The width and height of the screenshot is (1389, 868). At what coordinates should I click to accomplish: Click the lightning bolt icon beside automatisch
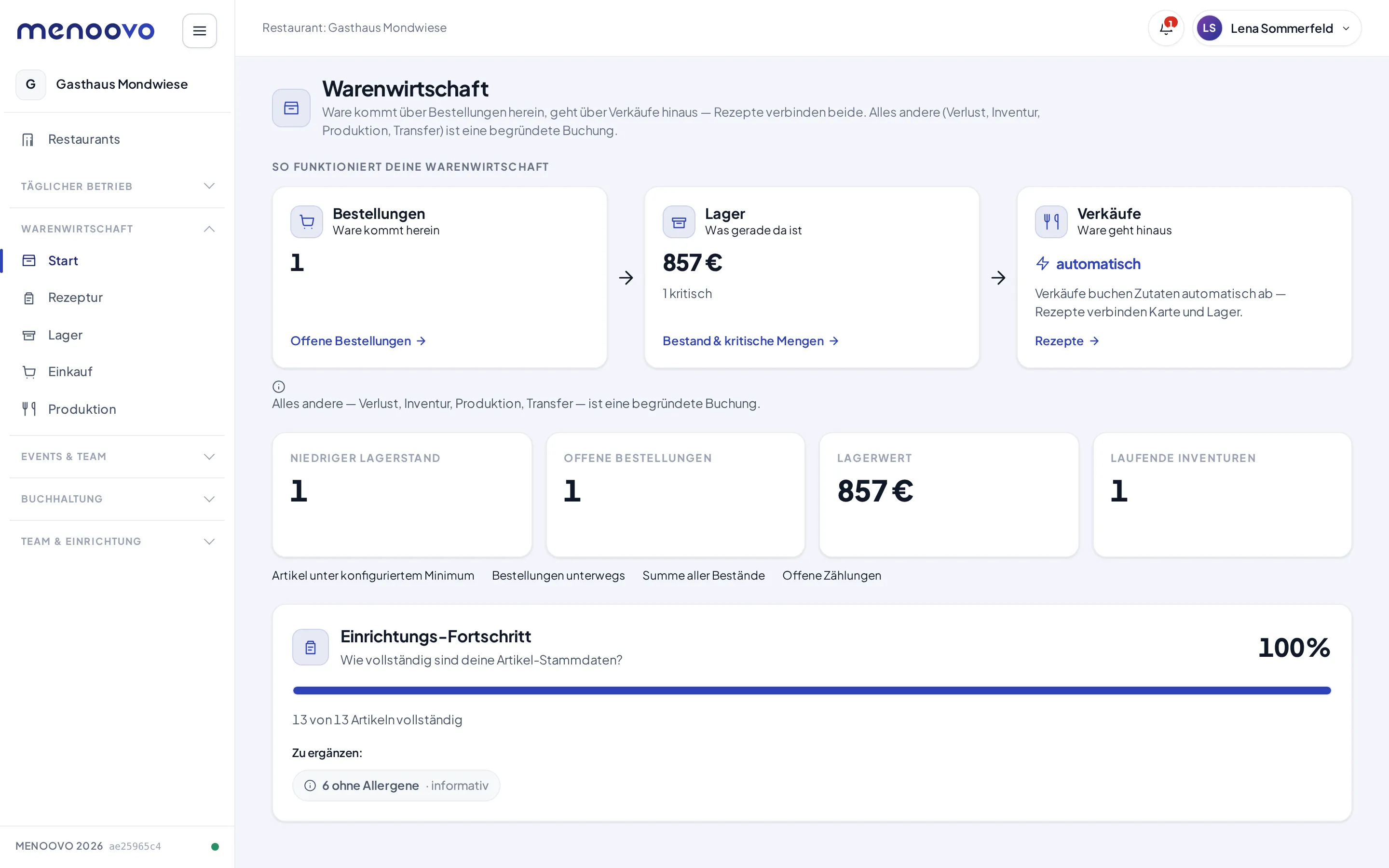click(x=1042, y=263)
